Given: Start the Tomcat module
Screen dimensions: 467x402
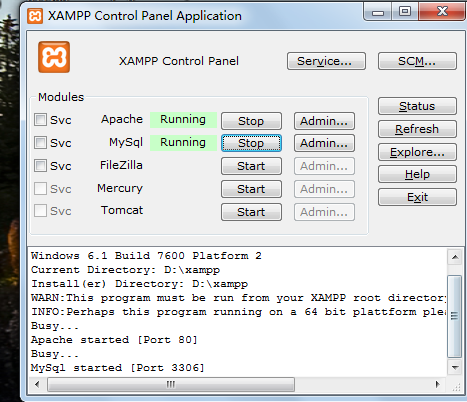Looking at the screenshot, I should [251, 212].
